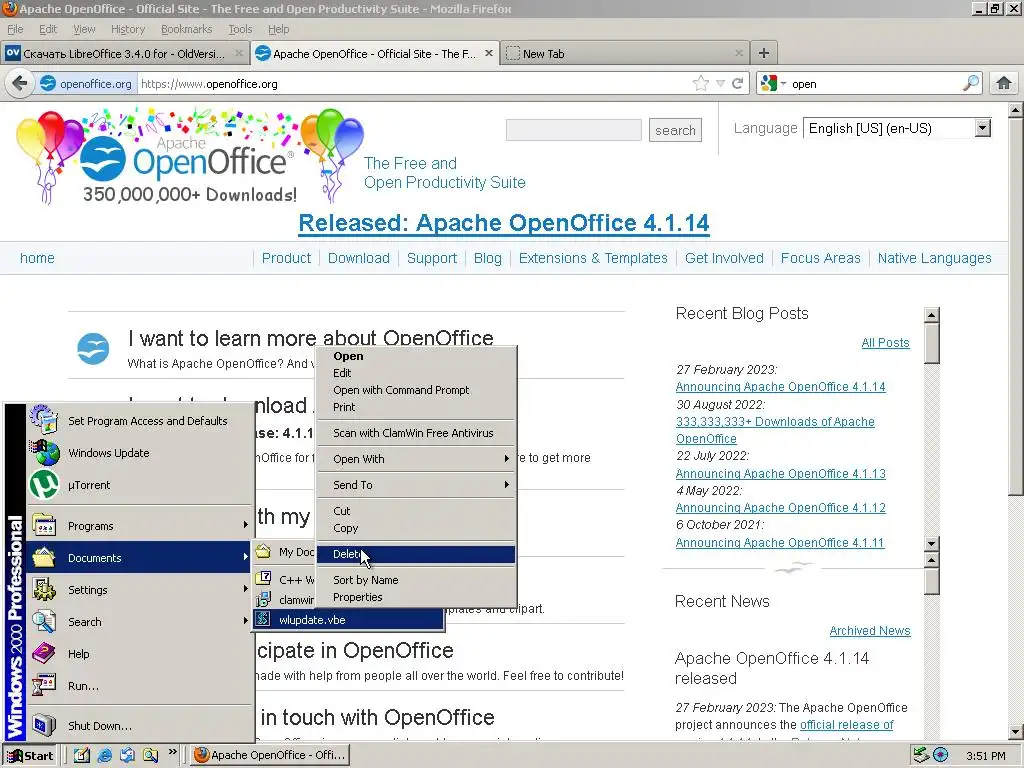The height and width of the screenshot is (768, 1024).
Task: Click the Show Desktop quick launch icon
Action: pyautogui.click(x=82, y=755)
